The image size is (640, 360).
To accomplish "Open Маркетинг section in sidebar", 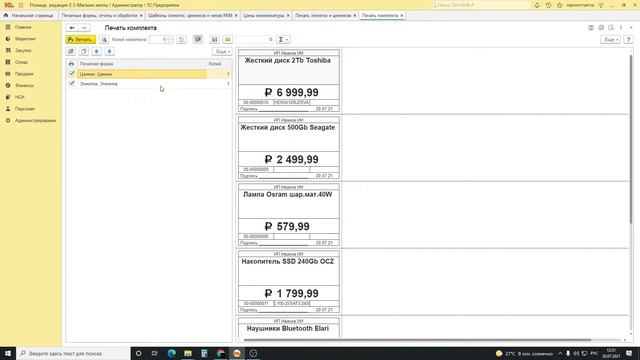I will pos(25,39).
